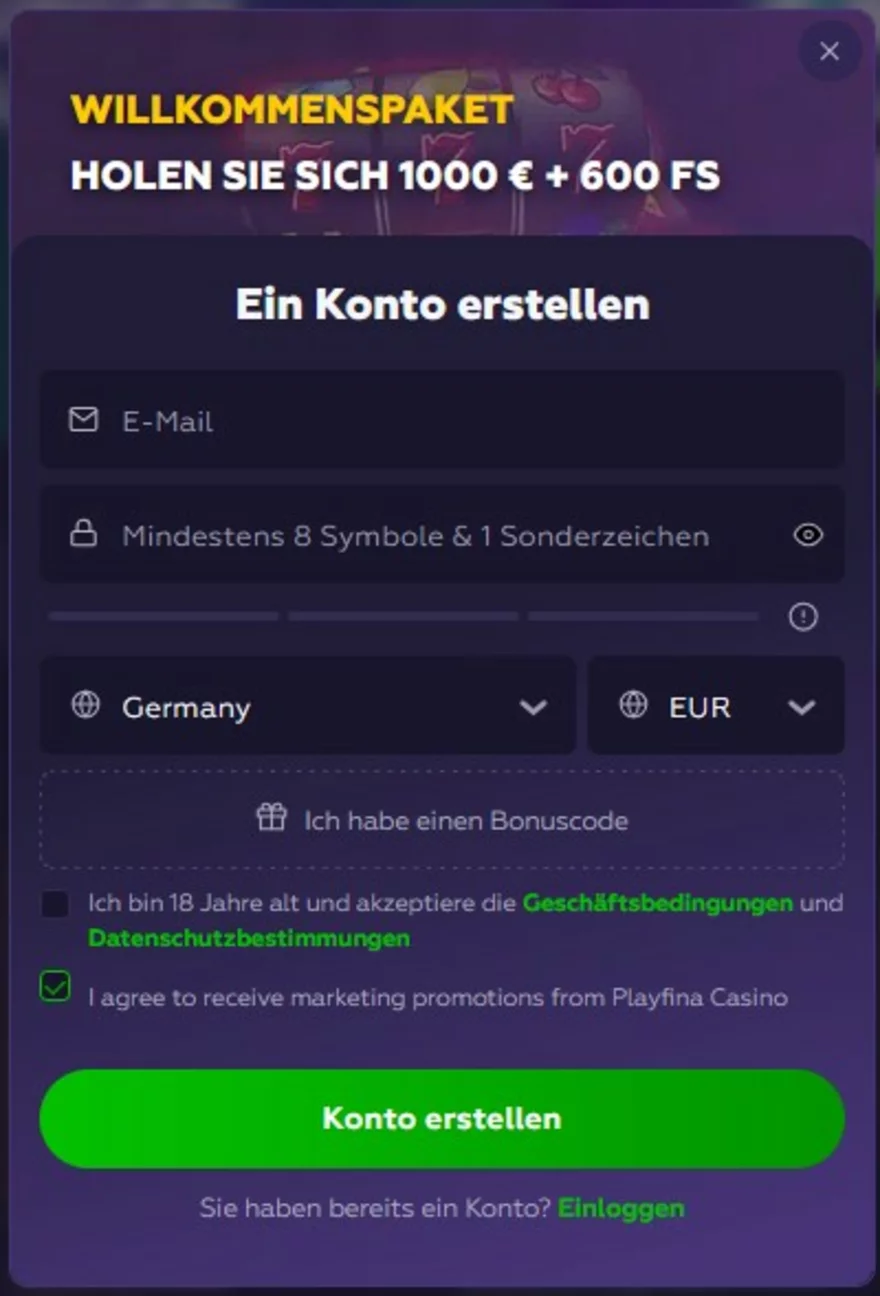The image size is (880, 1296).
Task: Uncheck the marketing promotions checkbox
Action: click(55, 987)
